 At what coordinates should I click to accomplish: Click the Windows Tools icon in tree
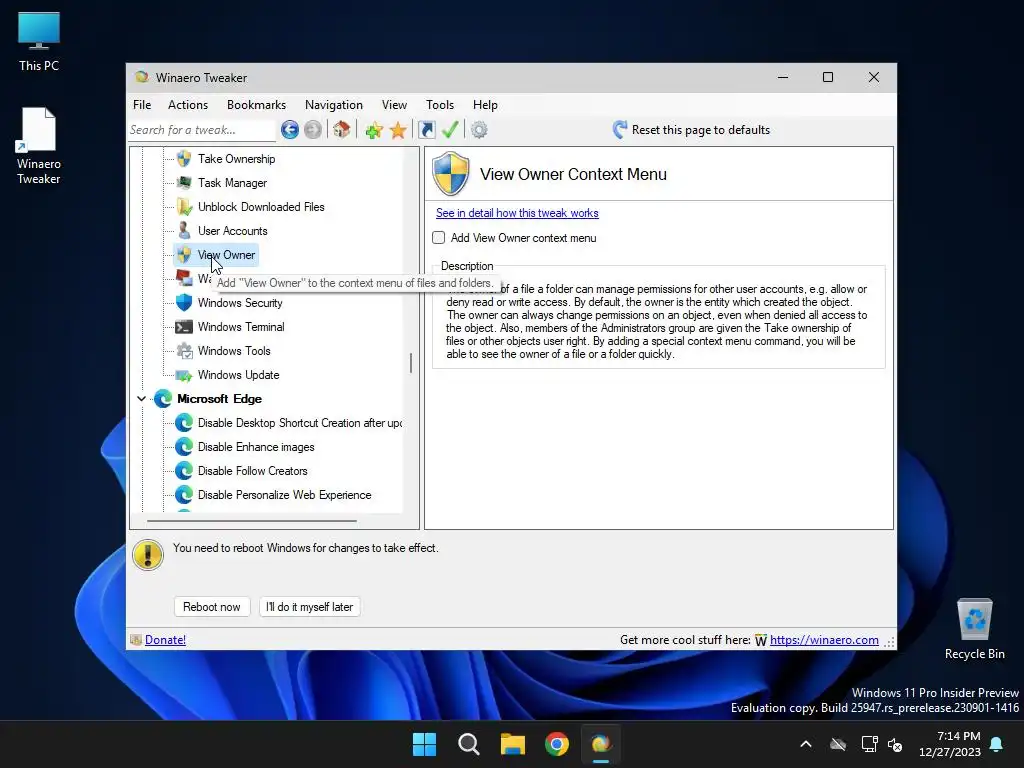point(185,351)
